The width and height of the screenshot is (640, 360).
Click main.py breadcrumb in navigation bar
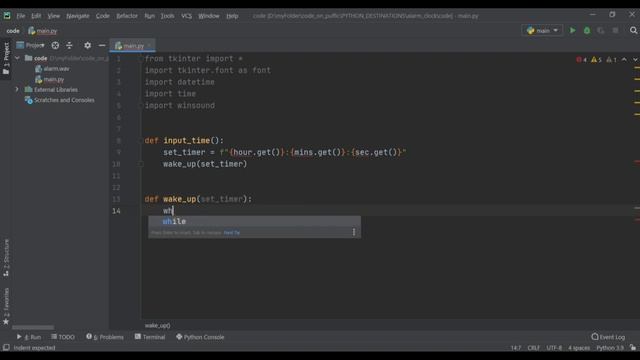coord(43,31)
